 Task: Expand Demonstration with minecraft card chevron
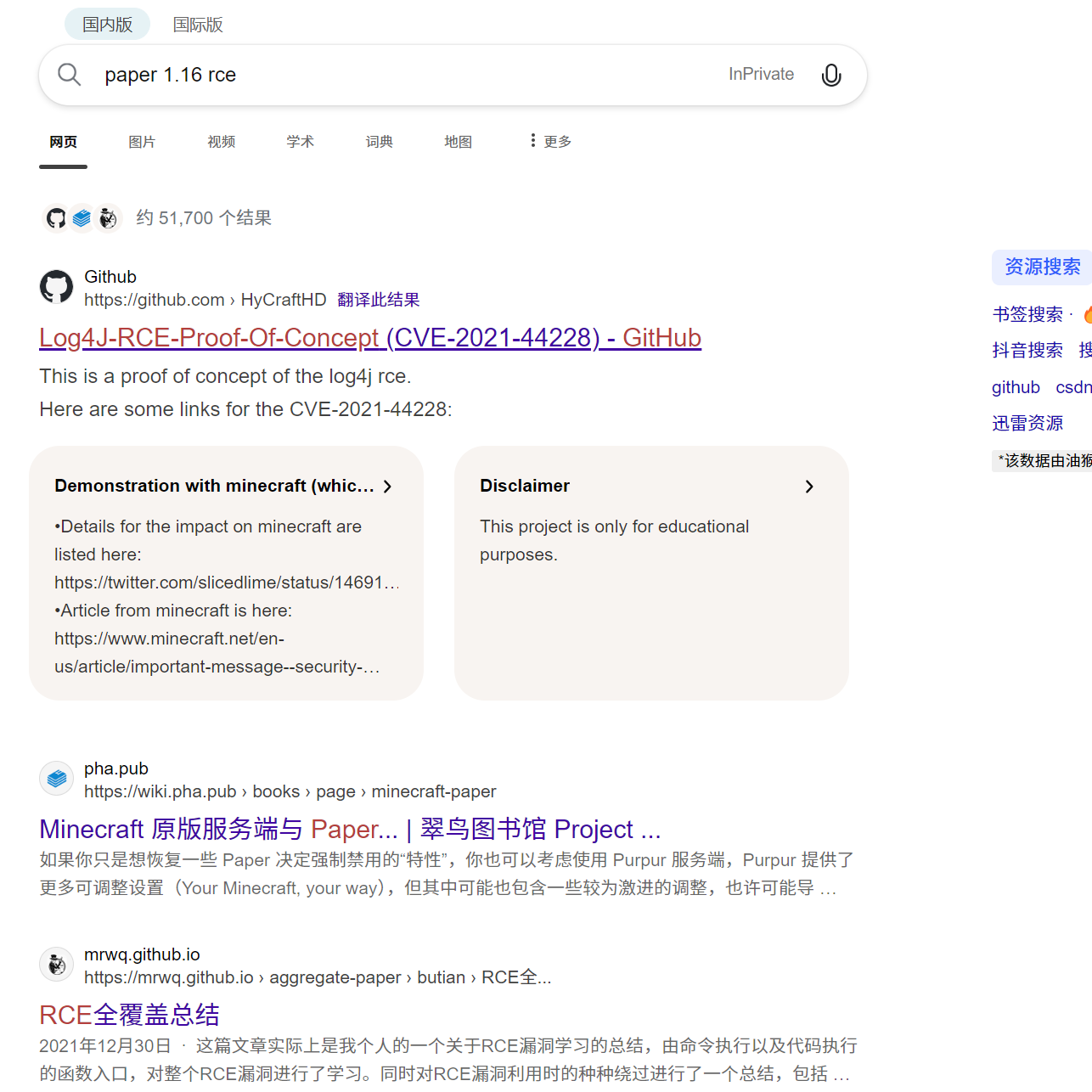(x=387, y=487)
